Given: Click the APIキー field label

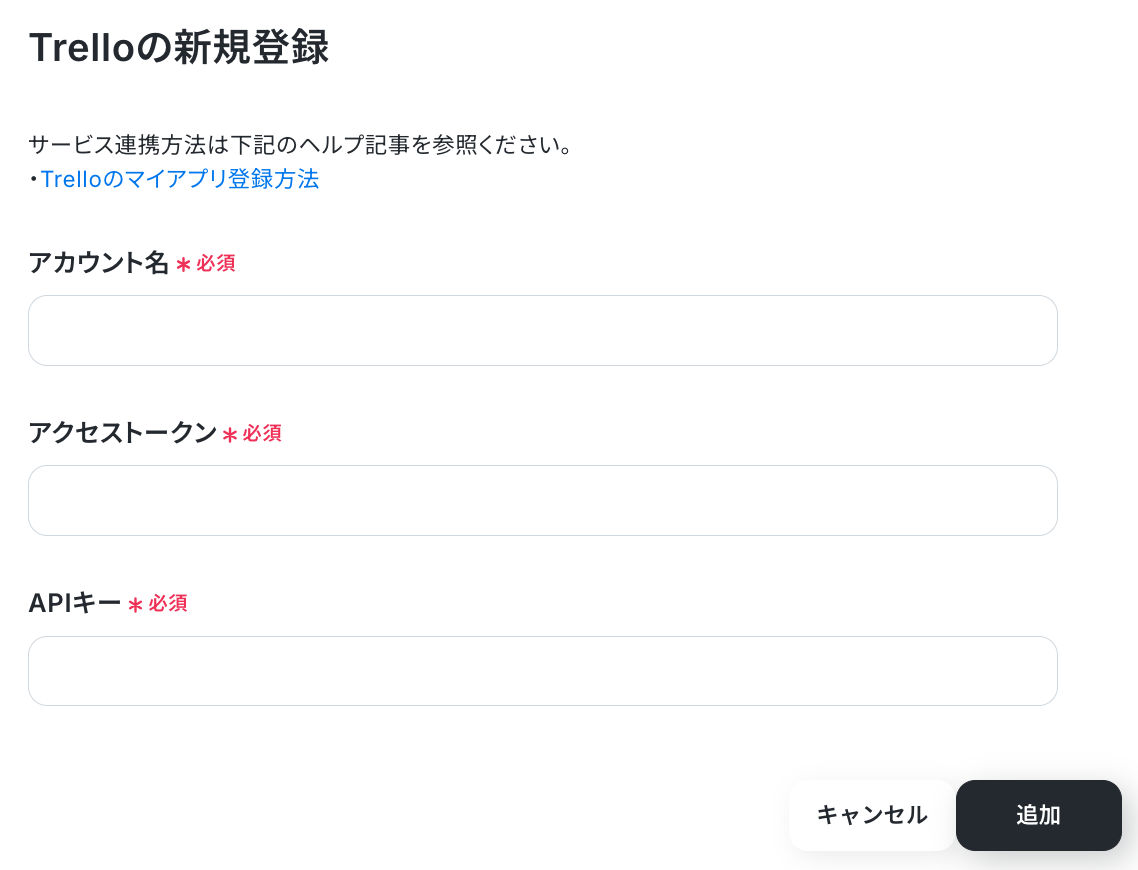Looking at the screenshot, I should point(75,603).
